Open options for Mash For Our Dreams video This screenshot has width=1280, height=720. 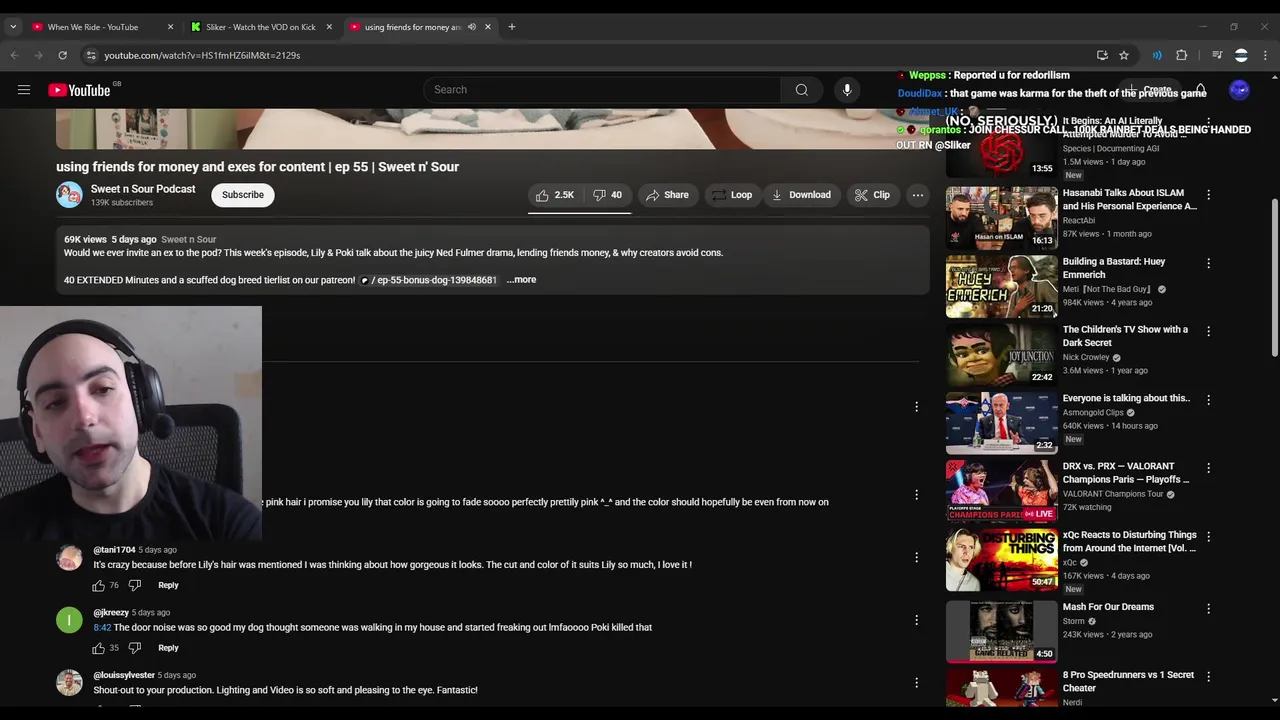pos(1208,609)
